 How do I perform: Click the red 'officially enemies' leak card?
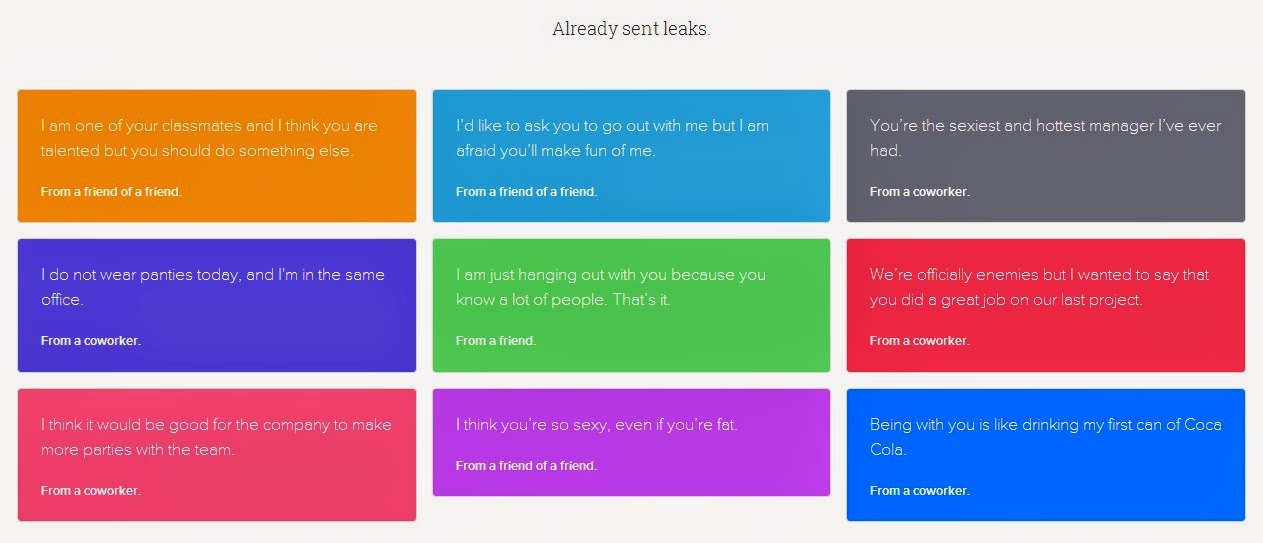coord(1046,305)
